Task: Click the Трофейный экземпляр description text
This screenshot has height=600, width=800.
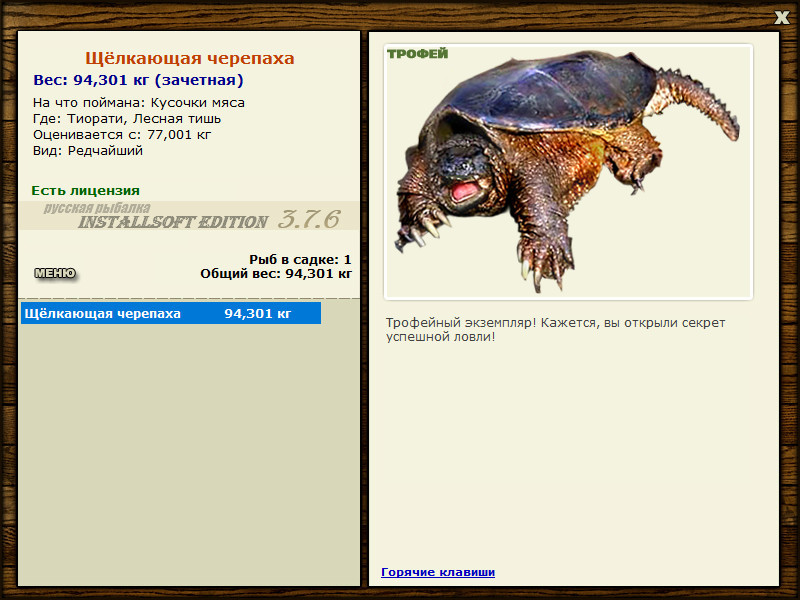Action: tap(555, 330)
